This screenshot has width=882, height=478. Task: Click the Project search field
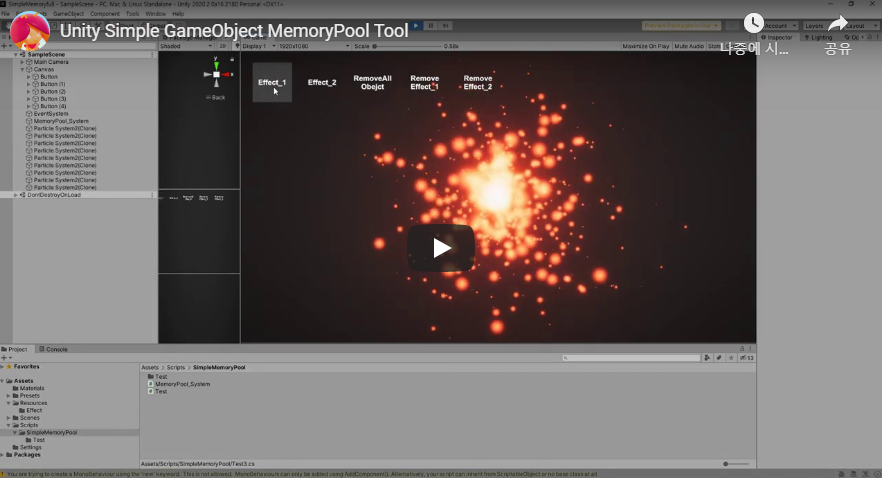coord(631,358)
